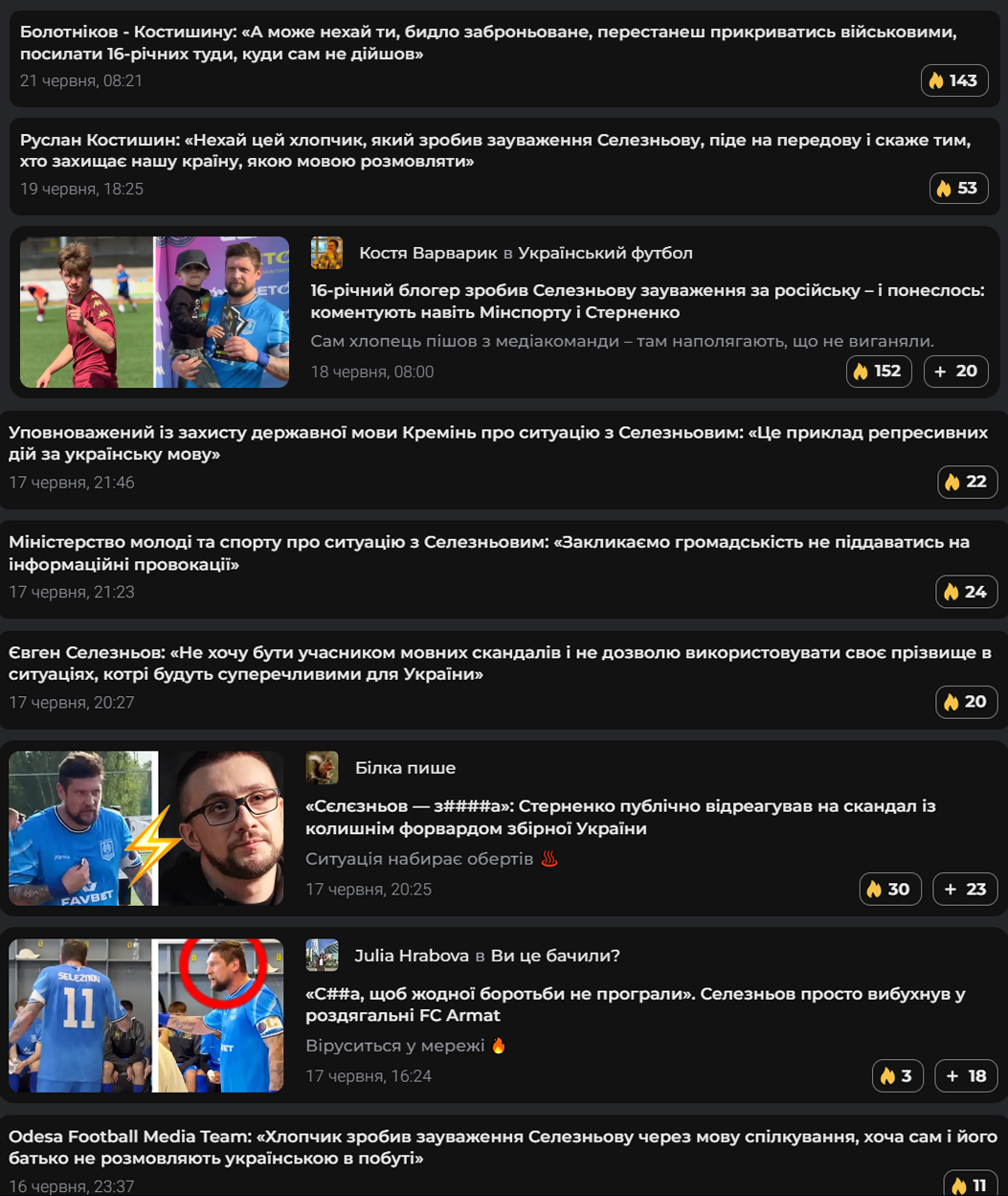Click the flame reaction showing 20 on Селезньов quote
Viewport: 1008px width, 1196px height.
pyautogui.click(x=967, y=702)
